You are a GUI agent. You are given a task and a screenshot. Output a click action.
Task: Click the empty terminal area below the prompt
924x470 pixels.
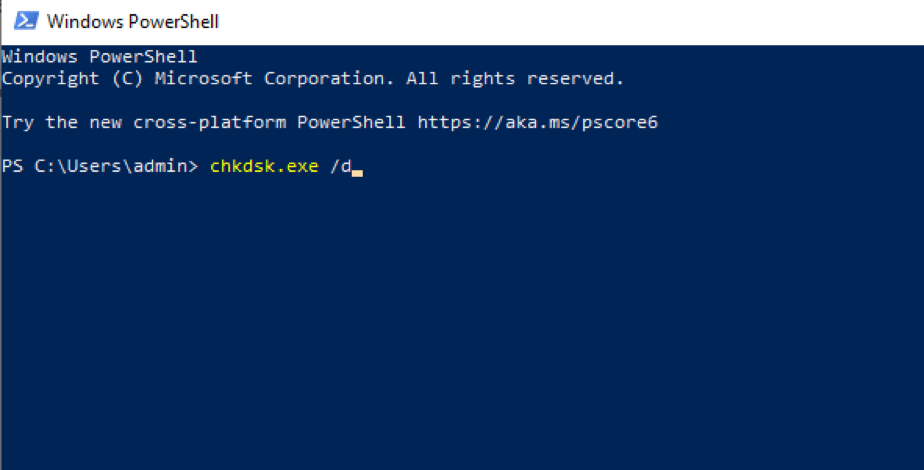(462, 324)
